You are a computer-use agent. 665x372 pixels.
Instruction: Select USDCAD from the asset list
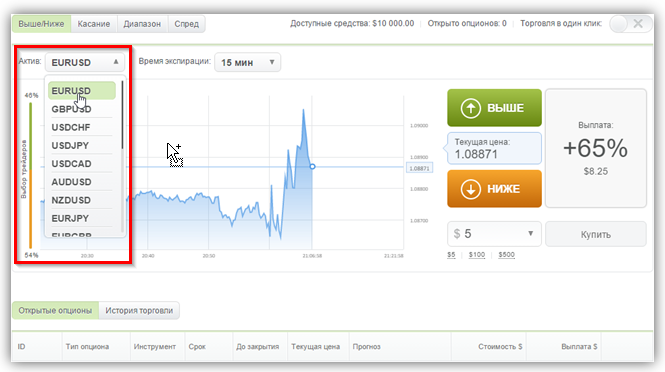(82, 164)
